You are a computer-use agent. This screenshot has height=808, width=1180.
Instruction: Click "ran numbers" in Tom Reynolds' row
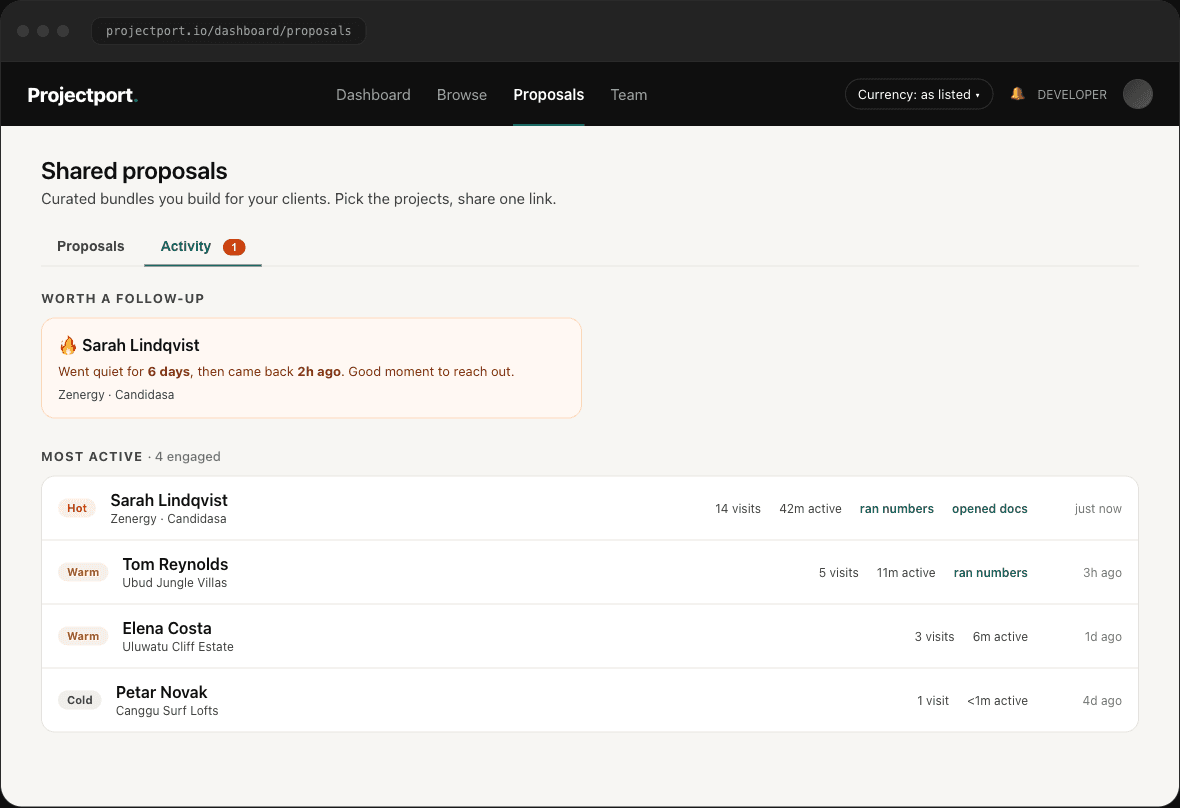990,573
